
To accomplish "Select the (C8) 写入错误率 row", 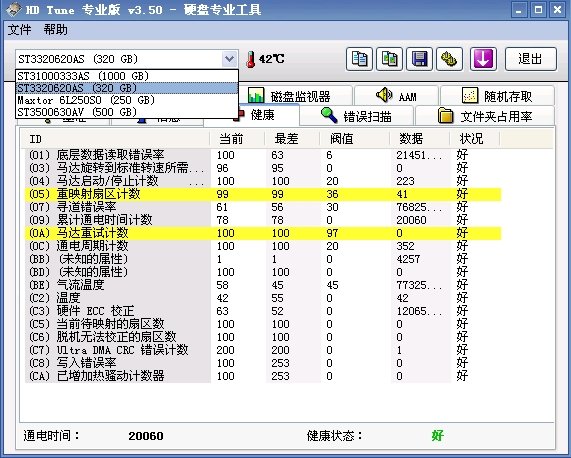I will [263, 363].
